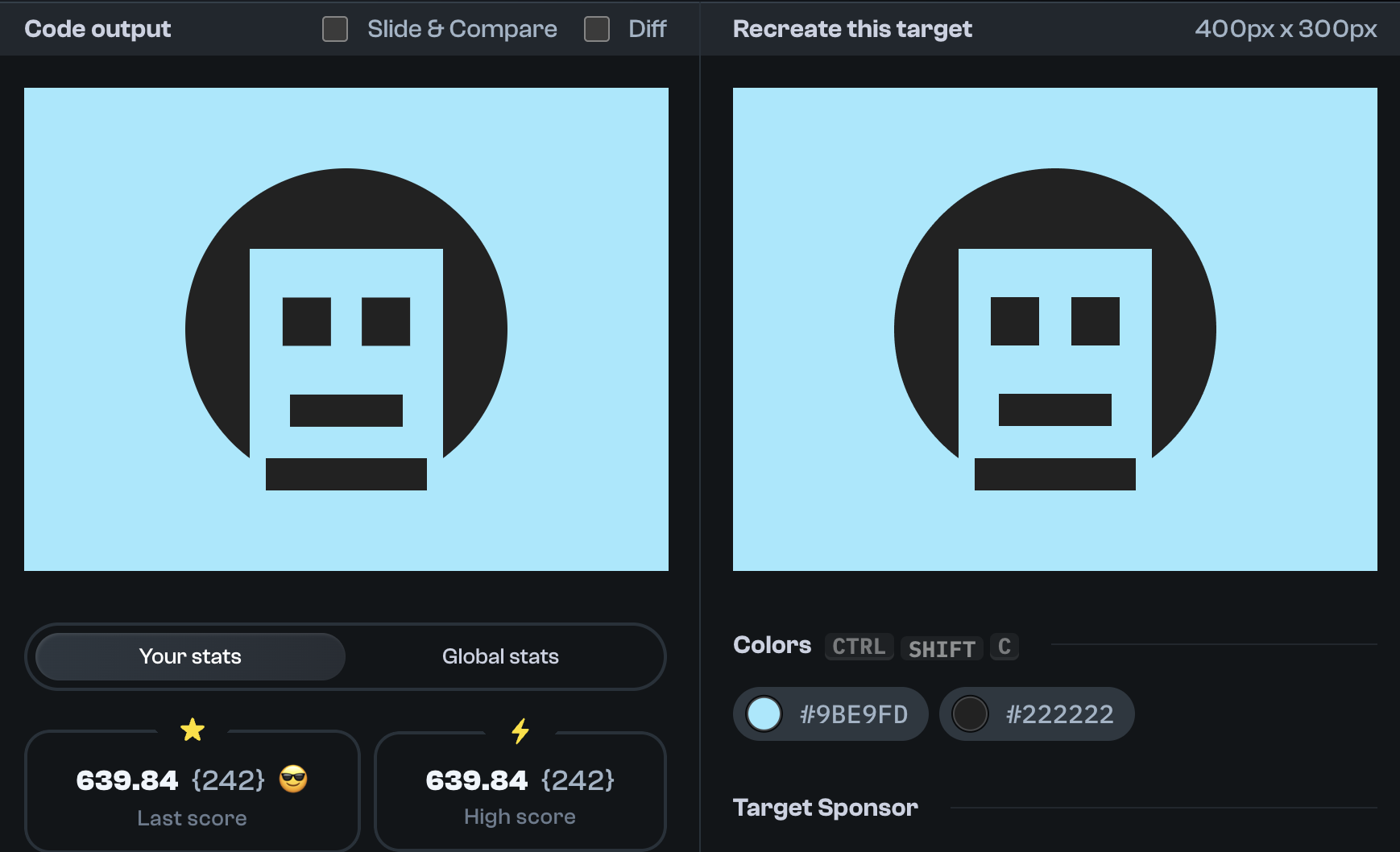
Task: Enable the Slide & Compare checkbox
Action: [335, 29]
